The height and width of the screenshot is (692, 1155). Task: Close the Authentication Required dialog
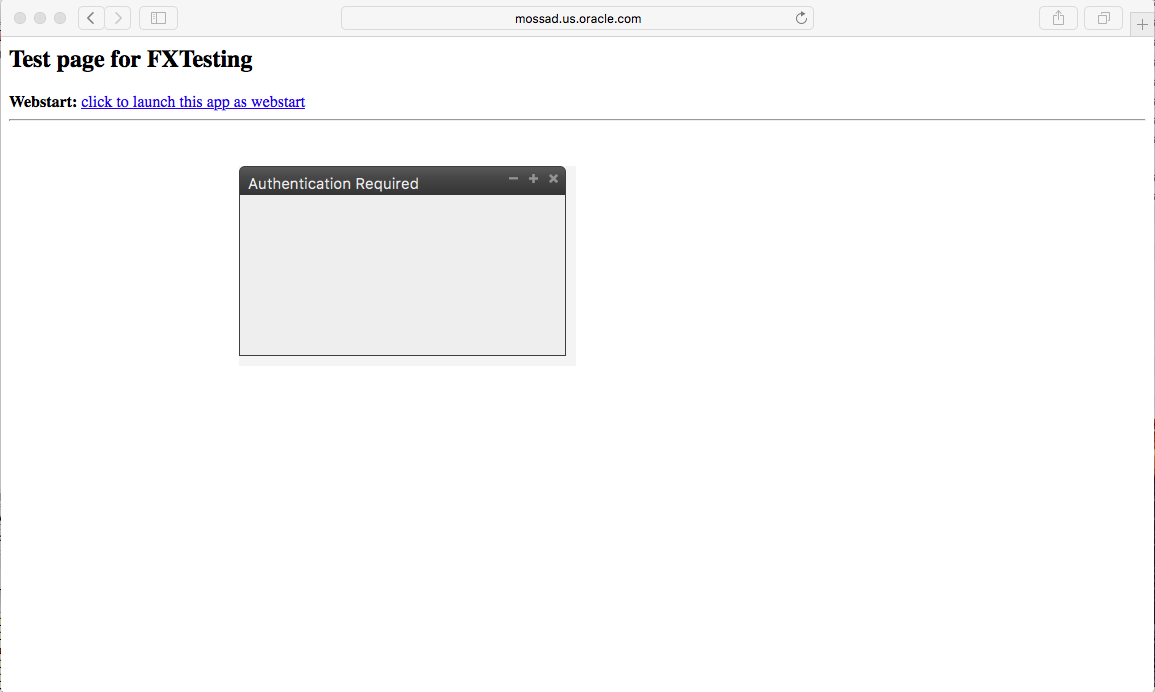click(553, 179)
